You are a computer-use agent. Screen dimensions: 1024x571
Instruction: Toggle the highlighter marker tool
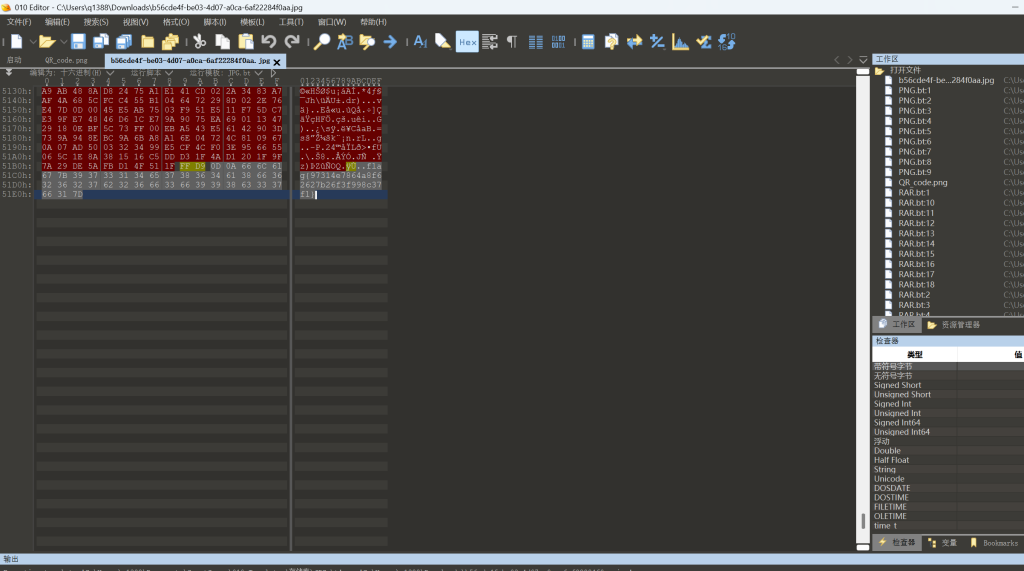coord(442,42)
